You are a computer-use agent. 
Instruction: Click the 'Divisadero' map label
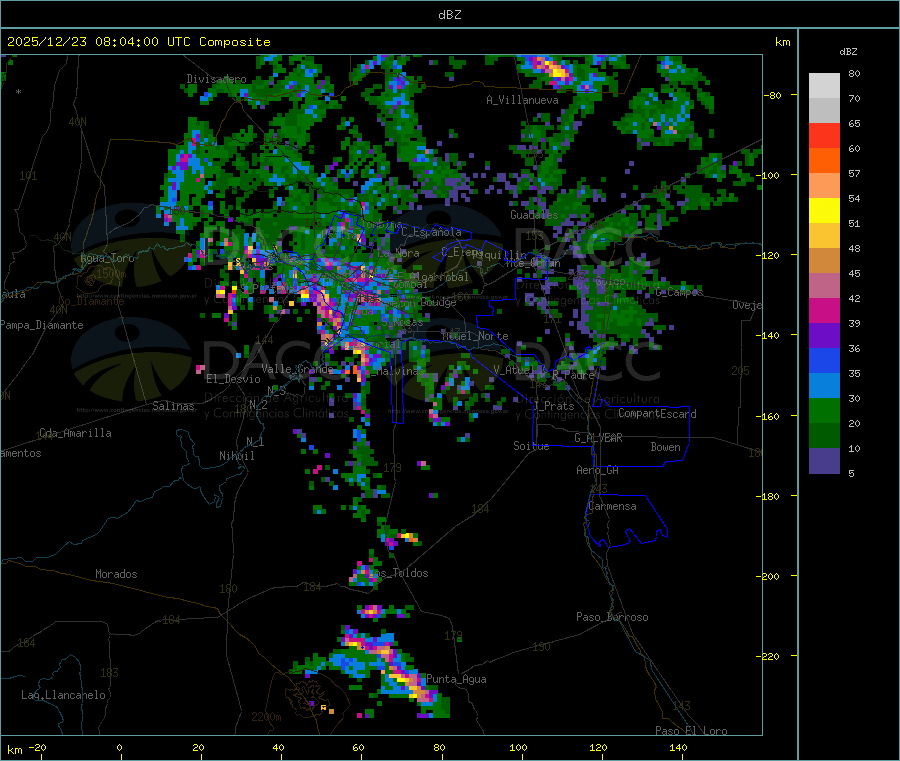216,79
